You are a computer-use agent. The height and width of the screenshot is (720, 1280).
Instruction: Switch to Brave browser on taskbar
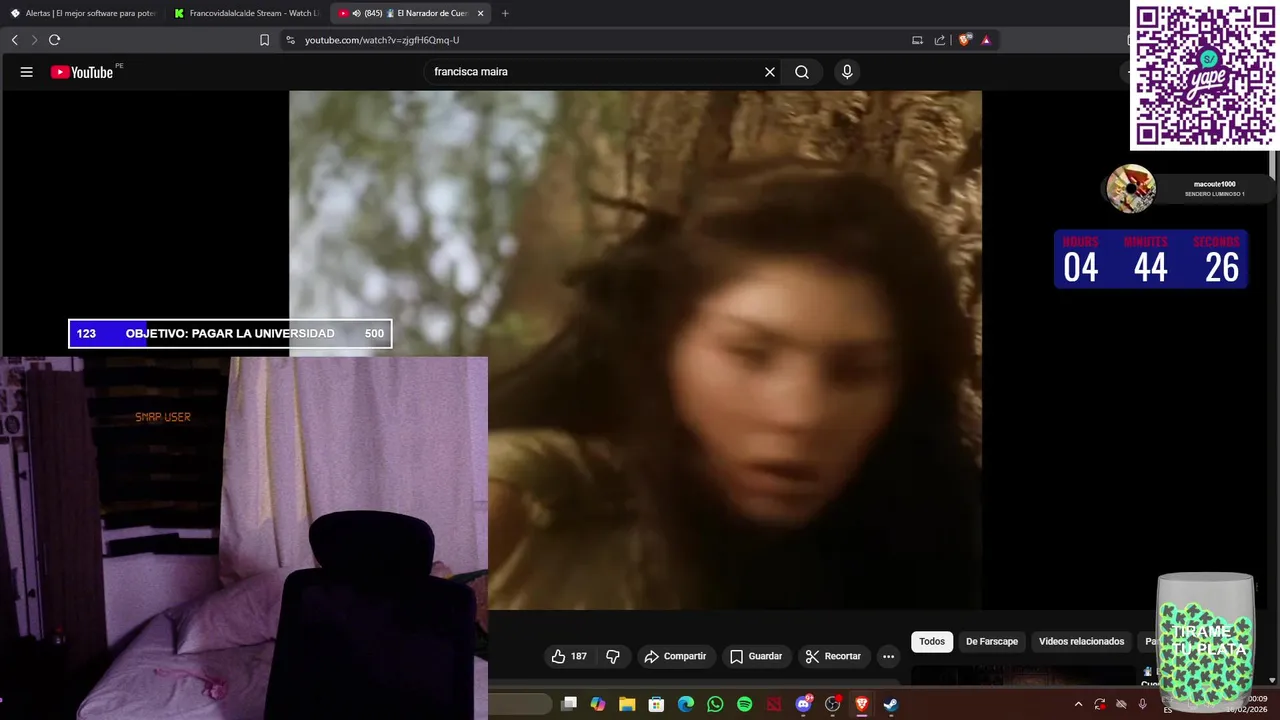coord(861,704)
